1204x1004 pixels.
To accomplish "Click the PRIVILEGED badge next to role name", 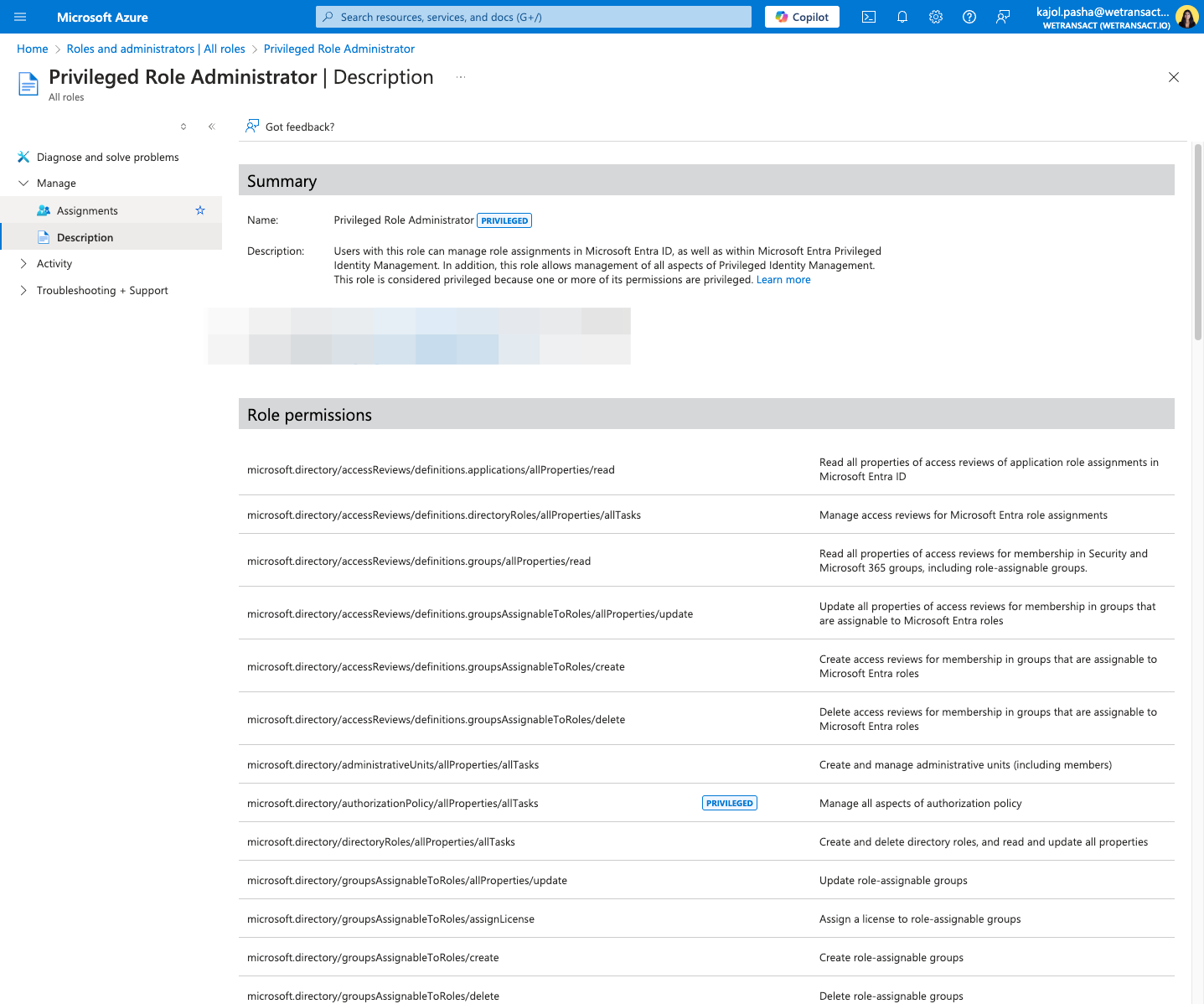I will (504, 220).
